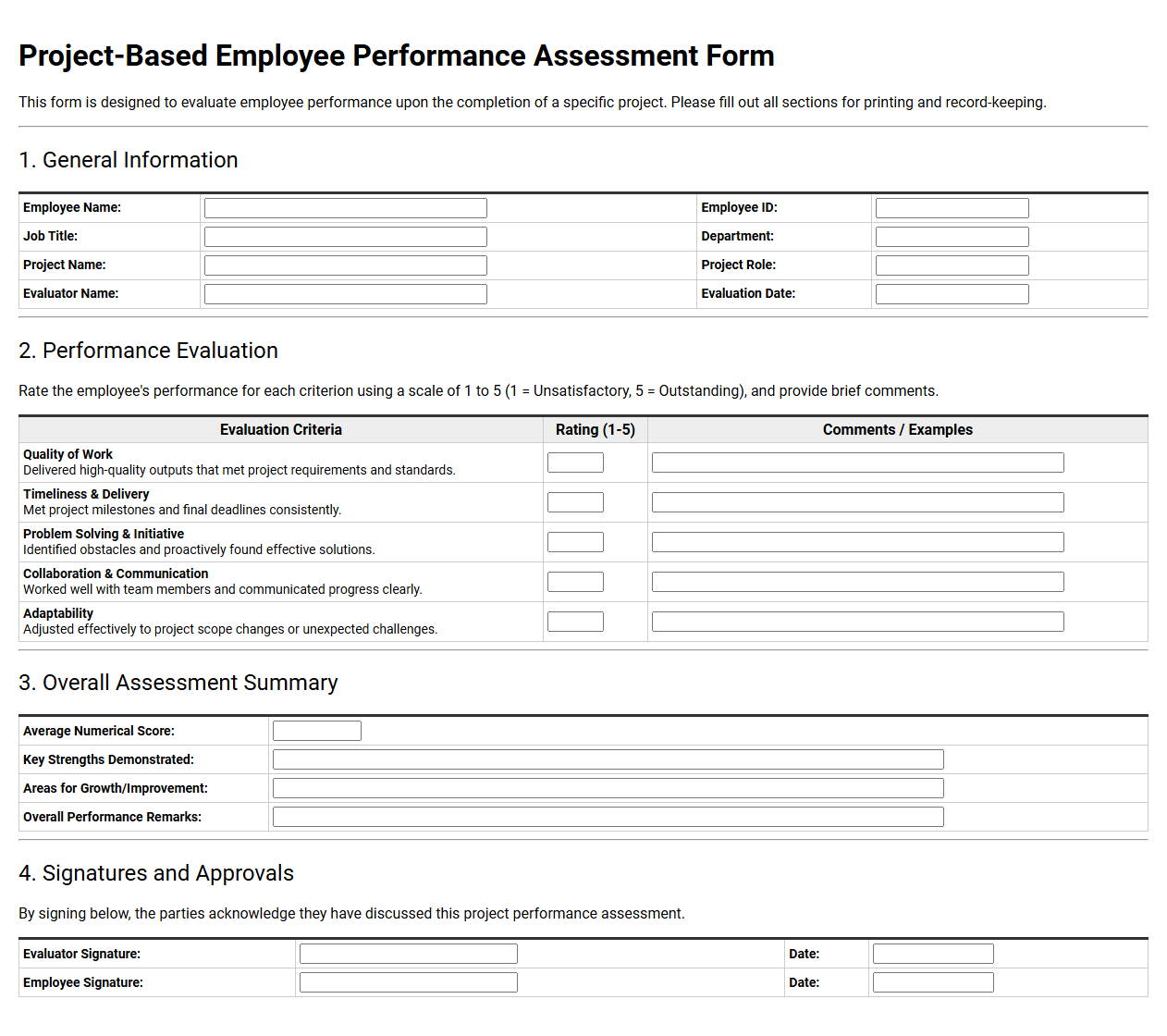
Task: Click the Evaluation Date field
Action: pyautogui.click(x=952, y=294)
